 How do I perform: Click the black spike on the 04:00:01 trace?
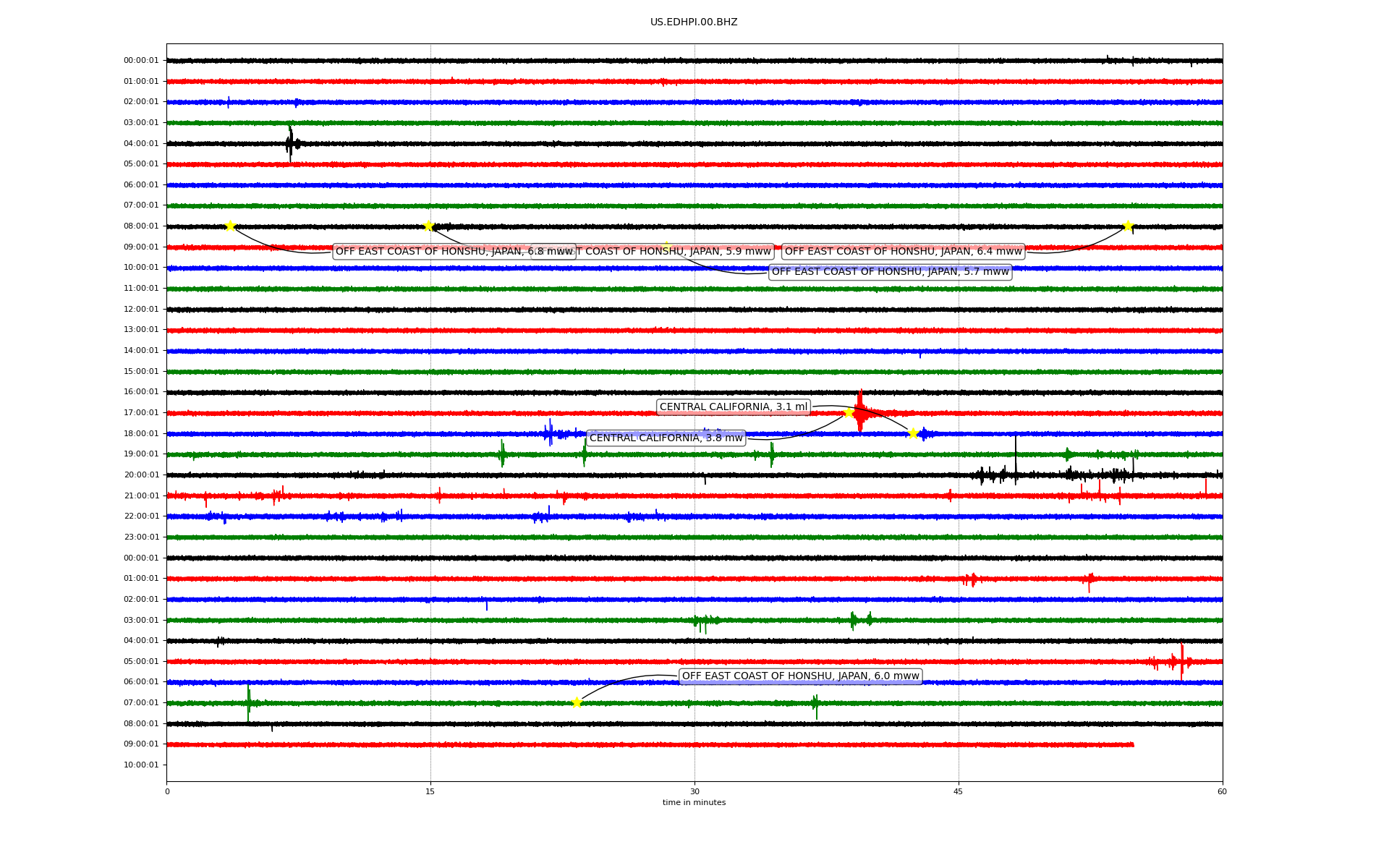[x=290, y=143]
